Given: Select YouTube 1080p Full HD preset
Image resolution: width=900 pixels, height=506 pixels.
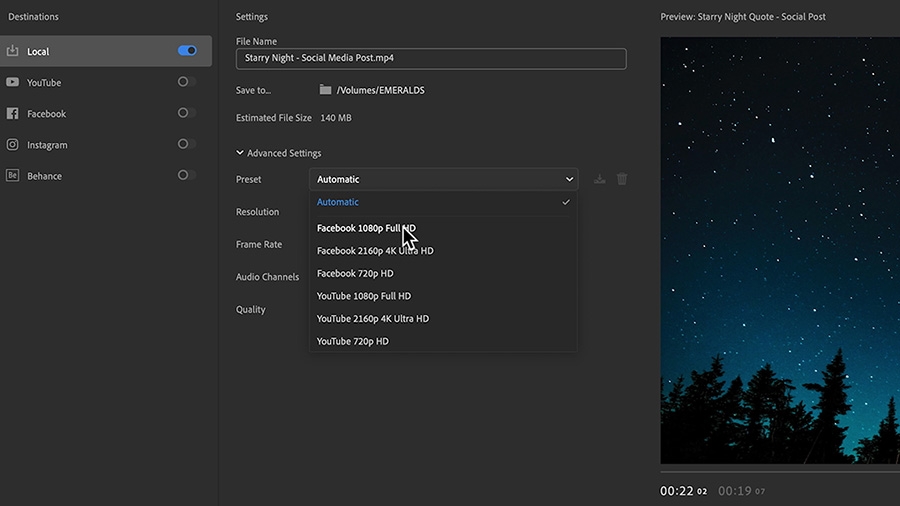Looking at the screenshot, I should point(444,296).
